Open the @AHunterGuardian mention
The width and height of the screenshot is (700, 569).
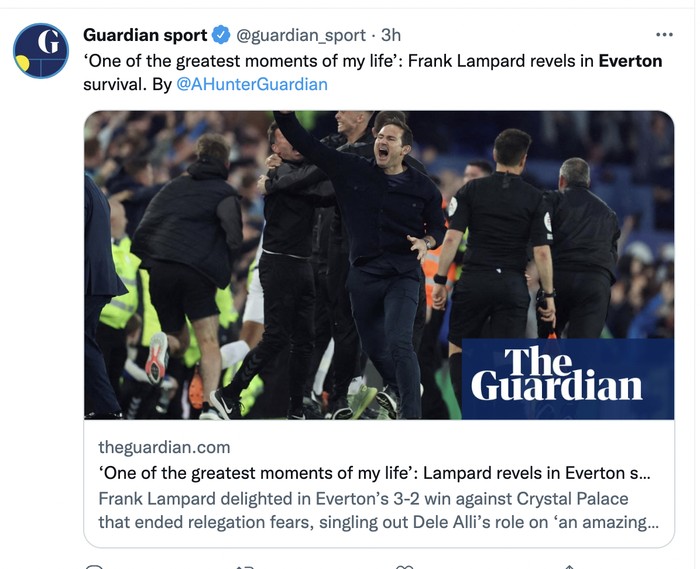click(252, 84)
